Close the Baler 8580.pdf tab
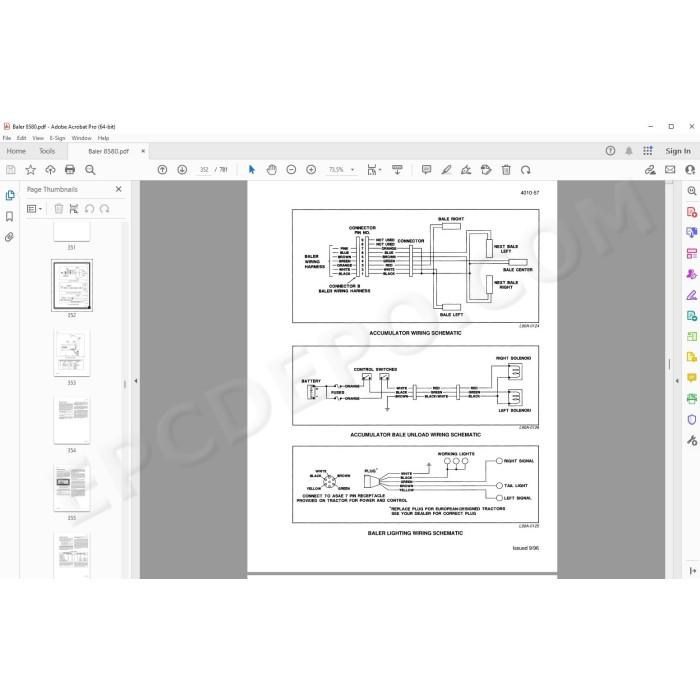This screenshot has width=700, height=700. tap(143, 151)
